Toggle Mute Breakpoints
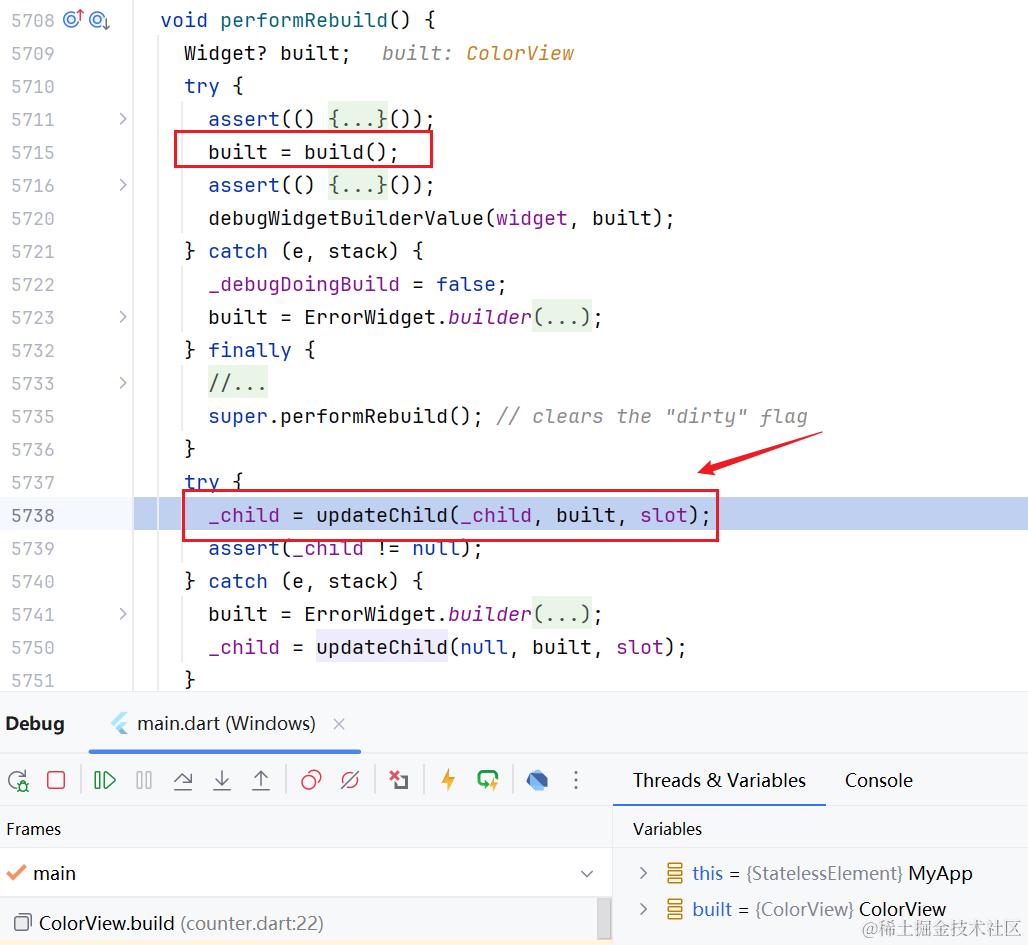1028x945 pixels. 350,780
